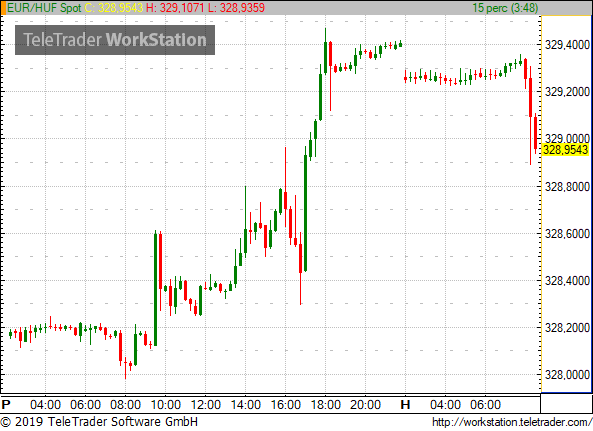Click the 329,4000 price axis label

pos(567,45)
